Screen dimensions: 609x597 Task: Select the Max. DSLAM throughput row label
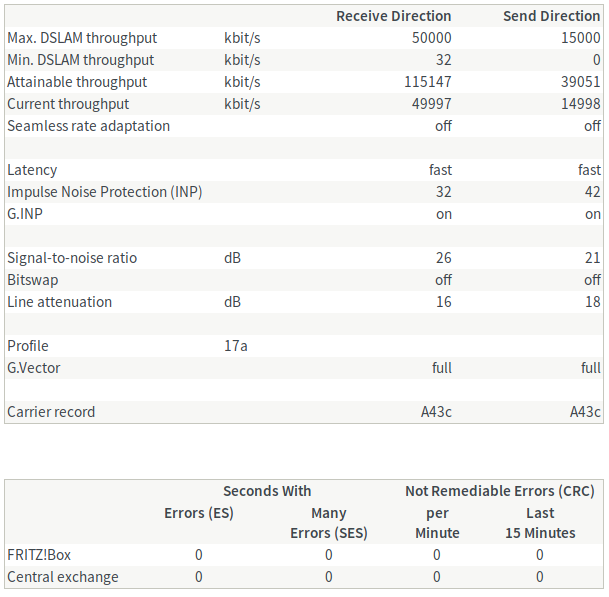[x=82, y=38]
